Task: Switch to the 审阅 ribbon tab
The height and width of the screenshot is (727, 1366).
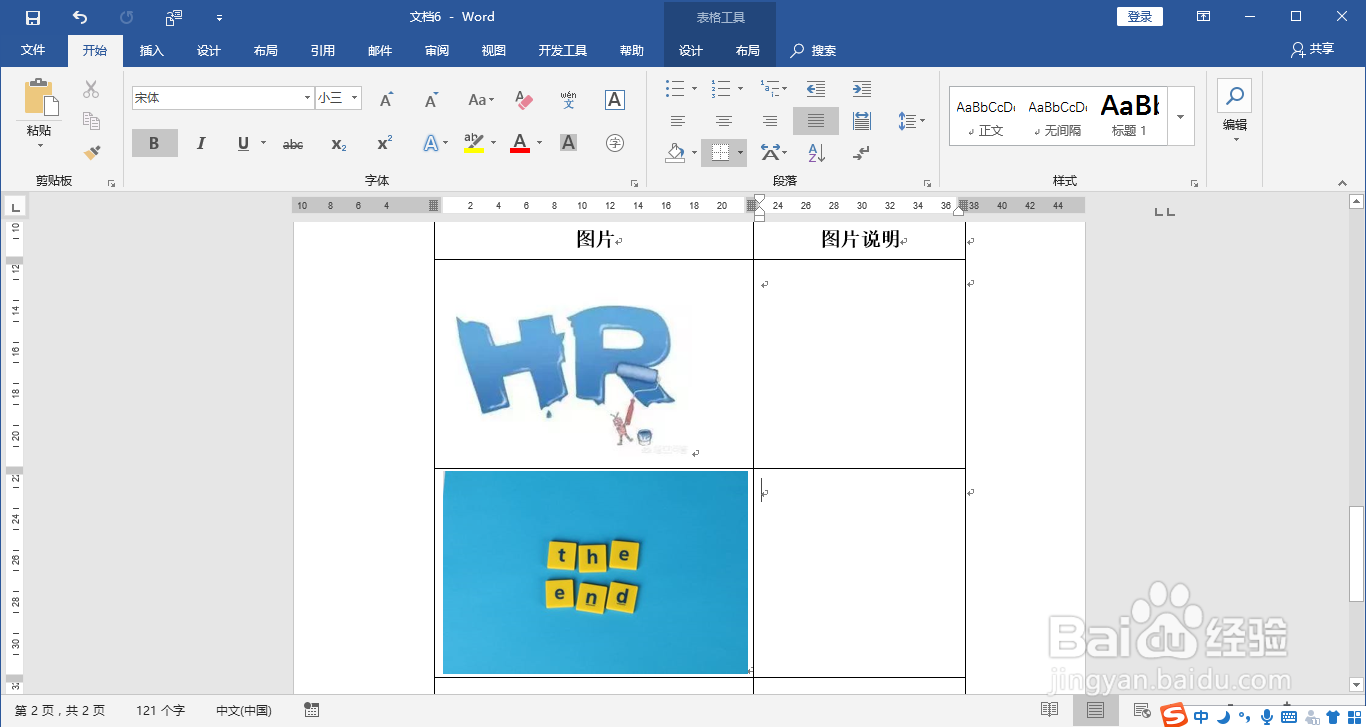Action: 437,50
